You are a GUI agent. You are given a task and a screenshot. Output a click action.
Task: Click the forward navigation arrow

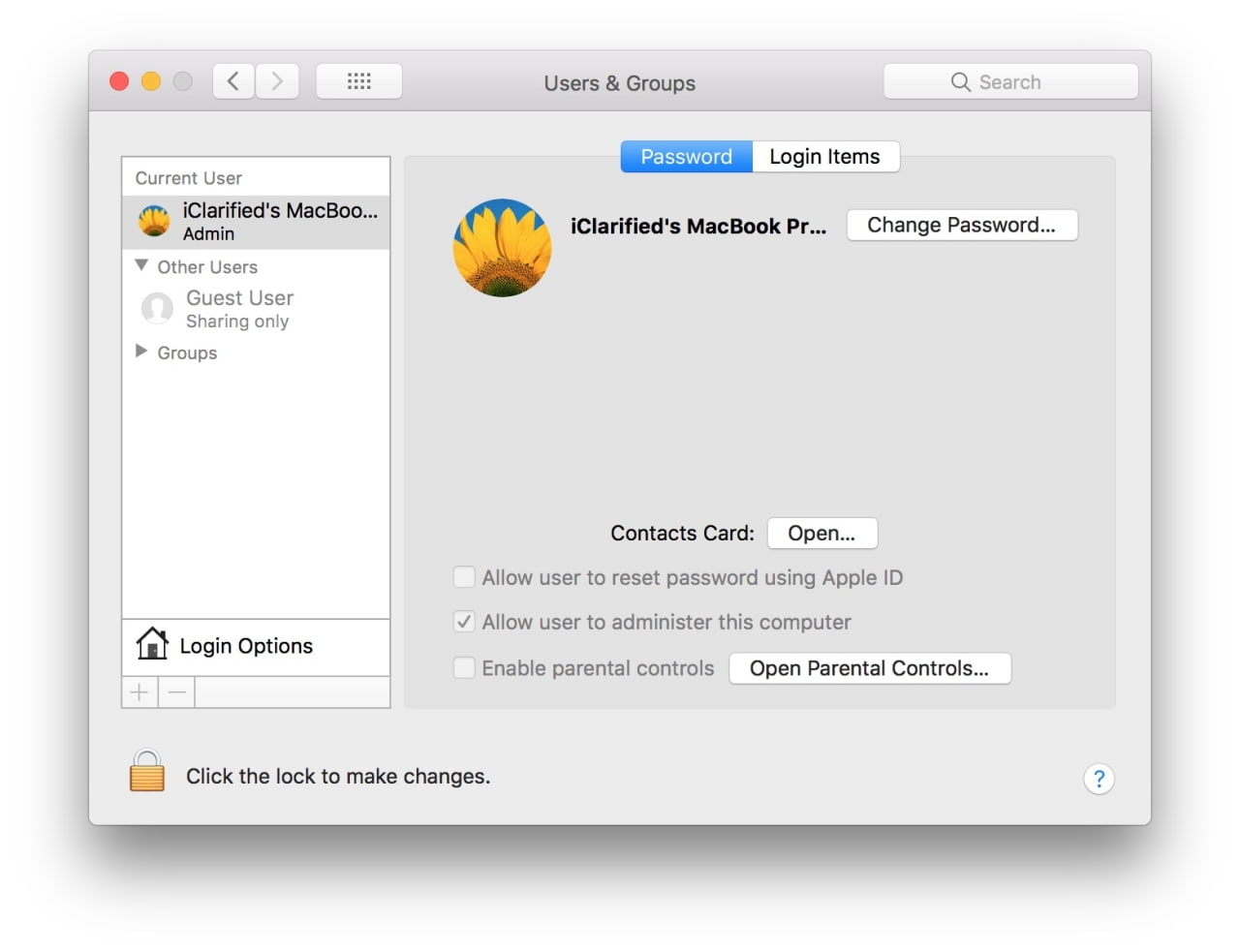pos(277,81)
